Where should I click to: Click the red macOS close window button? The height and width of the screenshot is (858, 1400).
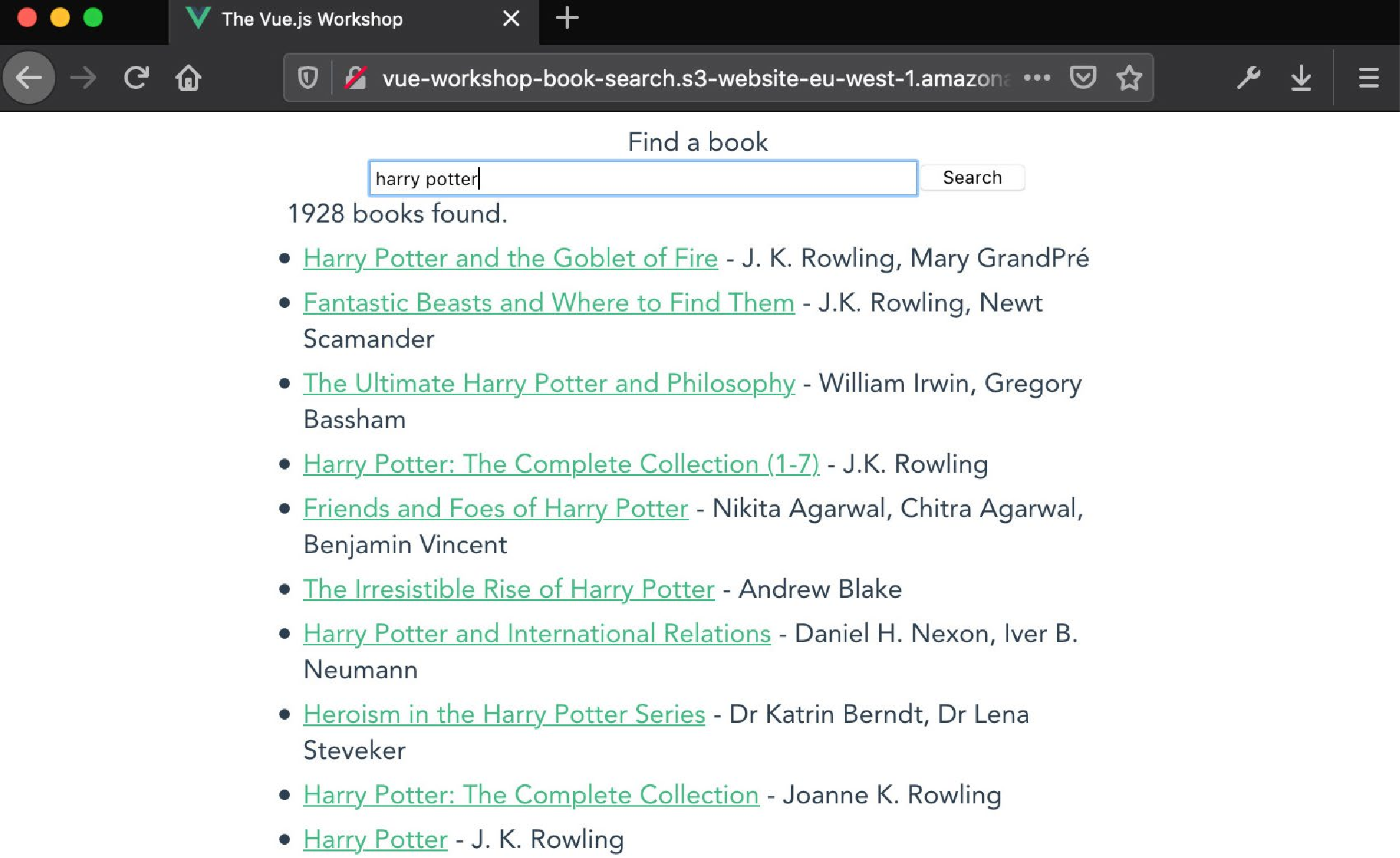[x=27, y=18]
